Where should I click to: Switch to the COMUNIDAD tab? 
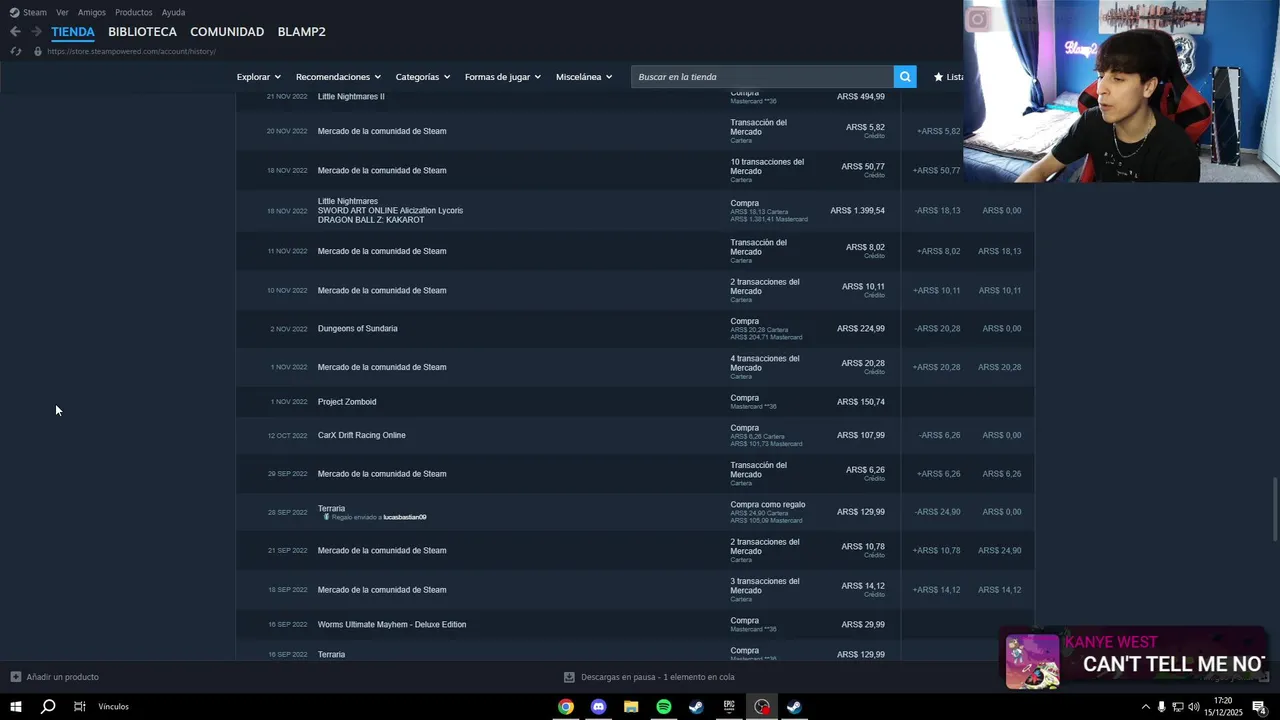click(x=227, y=32)
